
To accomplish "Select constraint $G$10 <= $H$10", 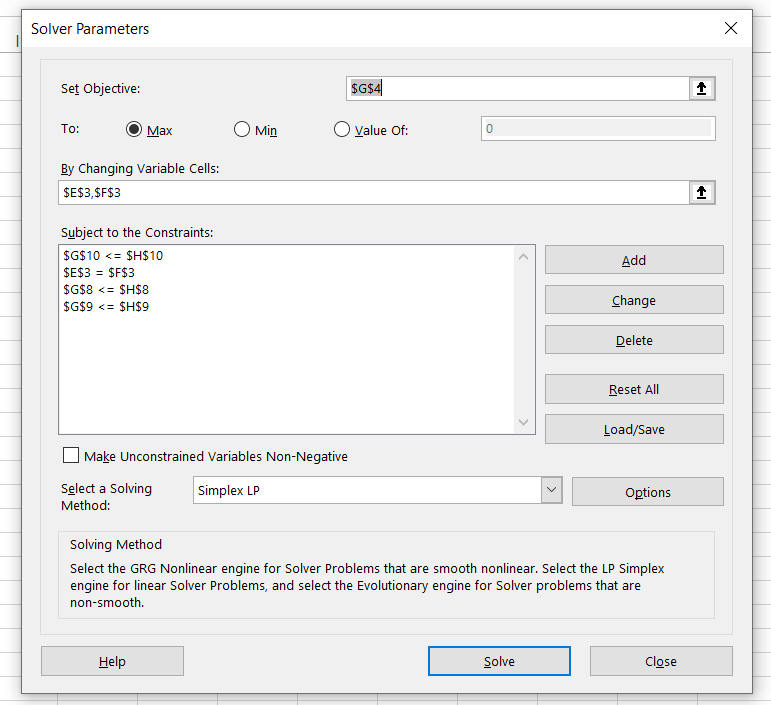I will coord(113,256).
